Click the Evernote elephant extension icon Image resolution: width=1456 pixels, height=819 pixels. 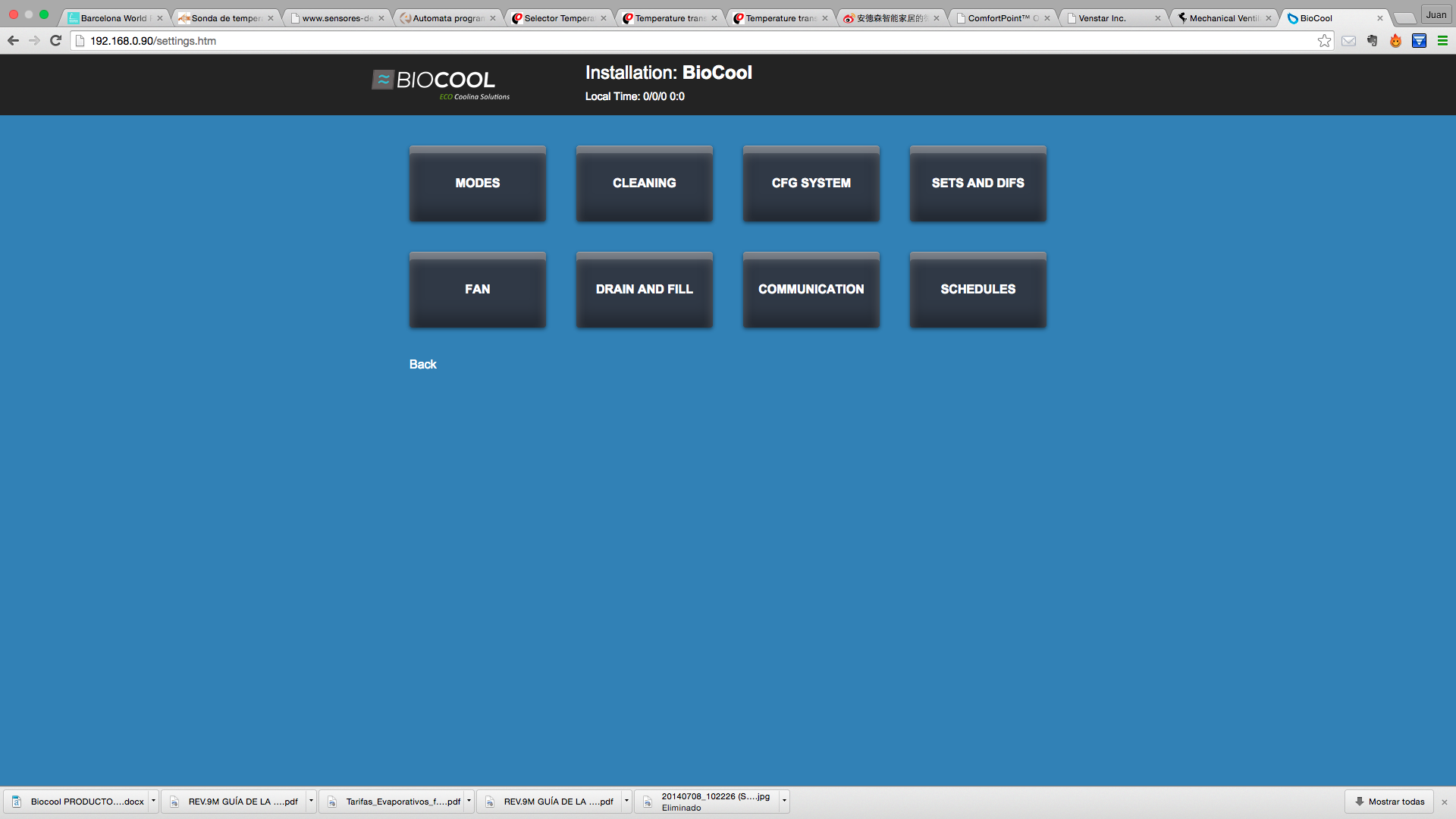(x=1372, y=41)
